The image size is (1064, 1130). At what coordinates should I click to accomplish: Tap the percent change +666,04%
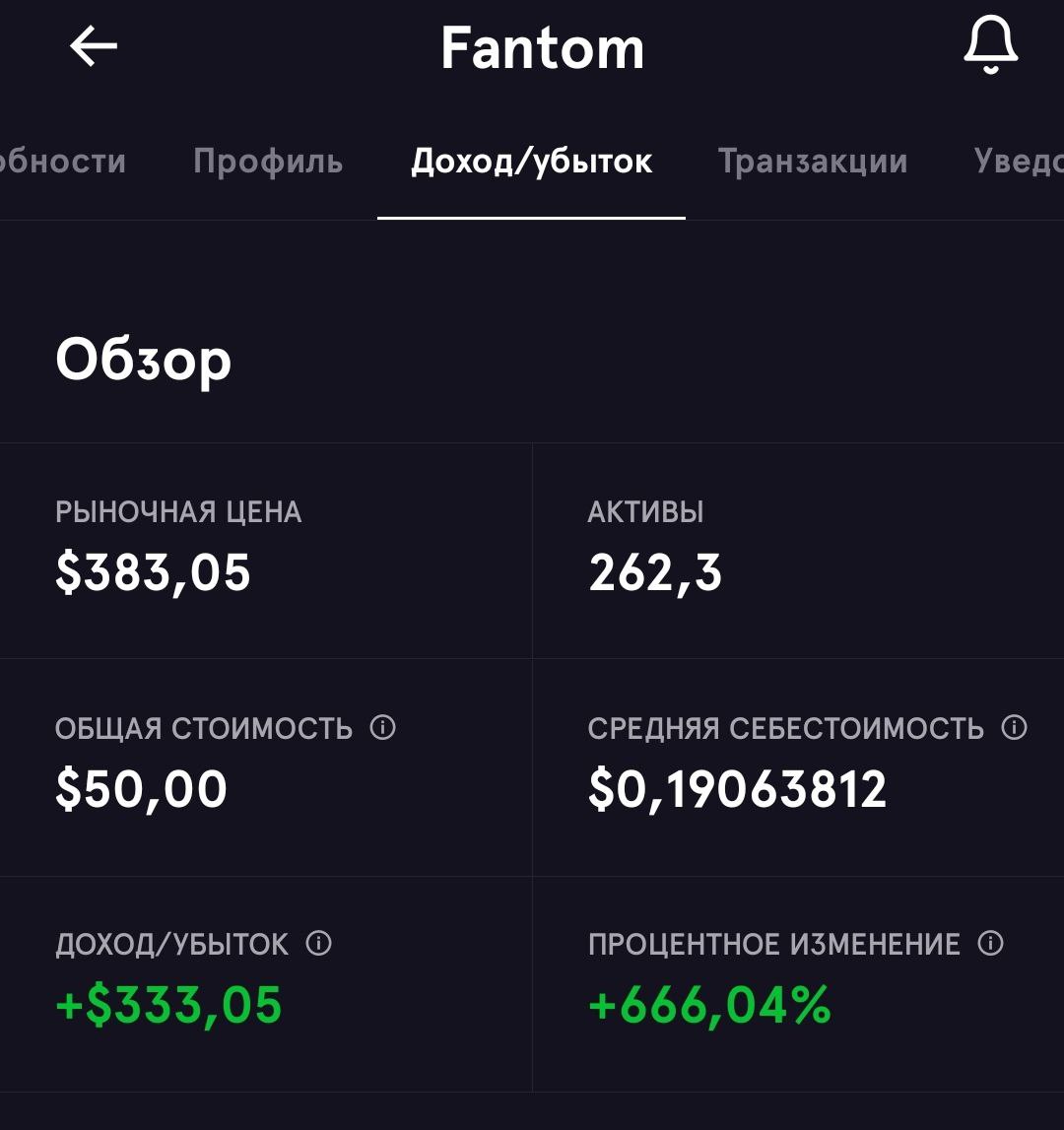click(x=709, y=1005)
